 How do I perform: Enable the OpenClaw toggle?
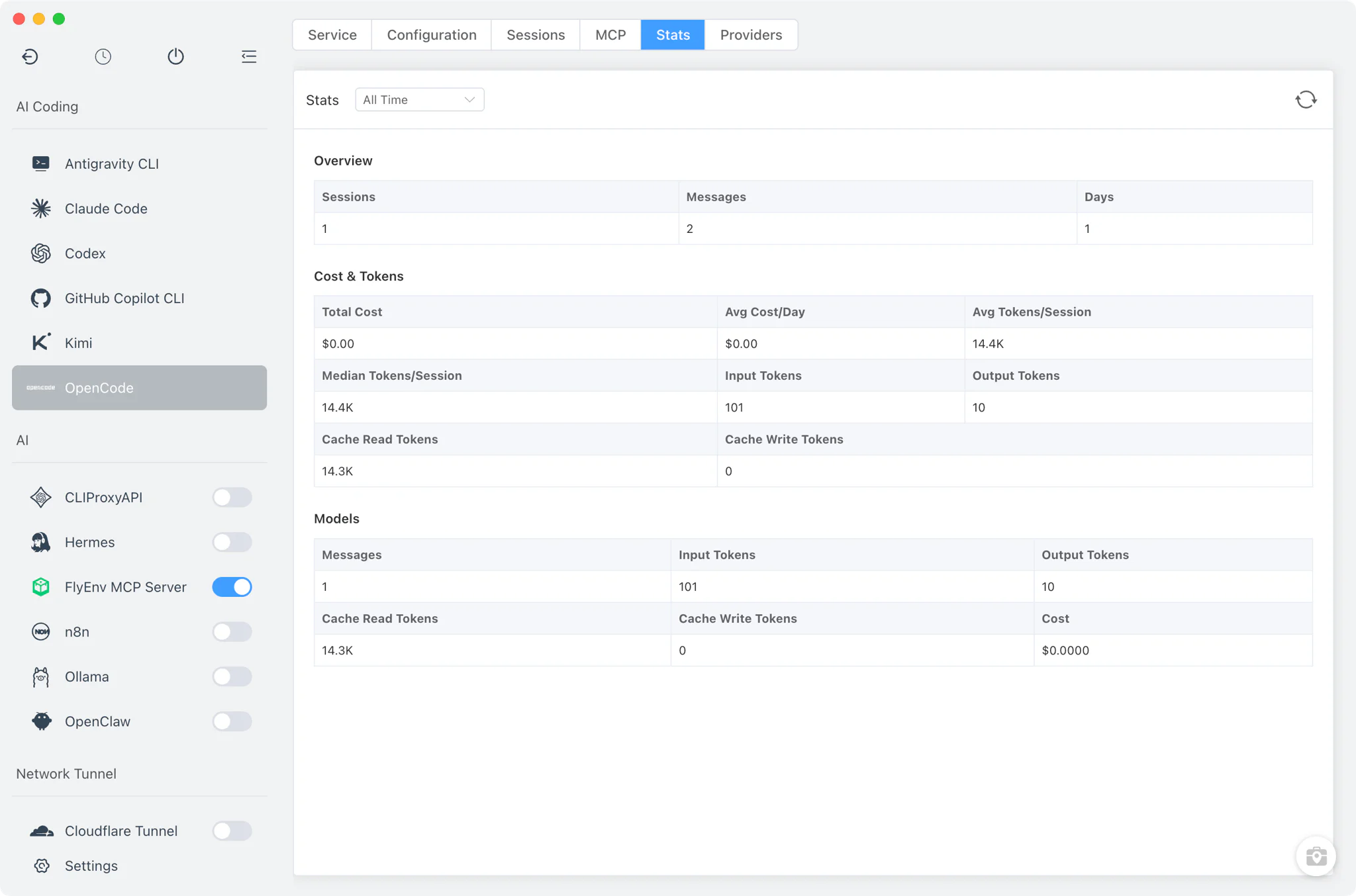coord(232,721)
